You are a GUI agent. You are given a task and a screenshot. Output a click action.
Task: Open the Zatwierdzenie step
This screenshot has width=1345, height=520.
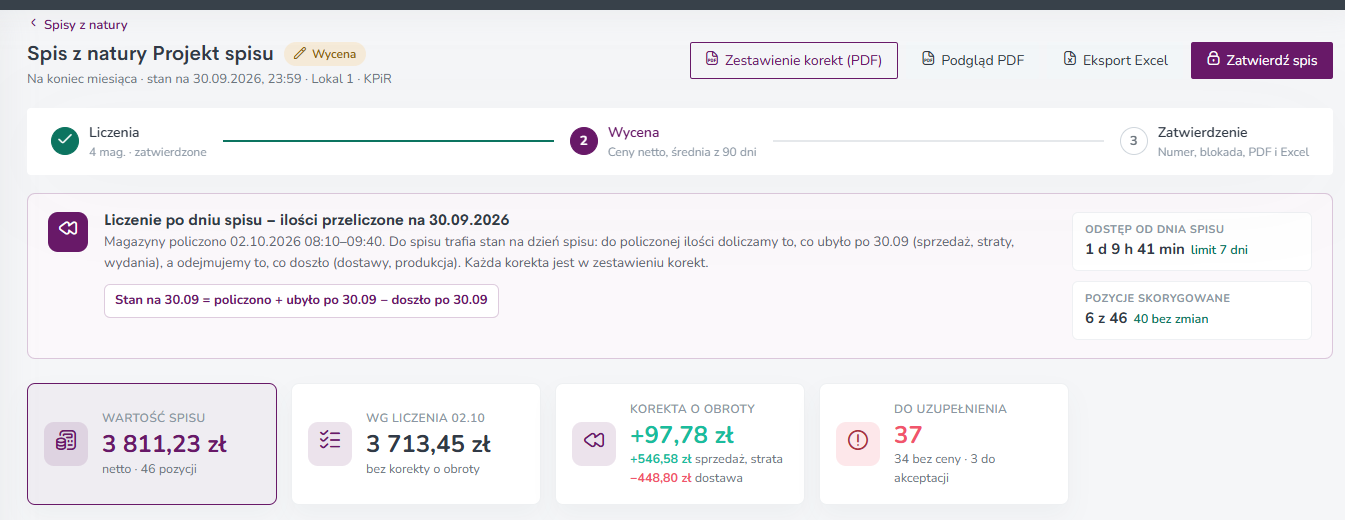pyautogui.click(x=1214, y=142)
